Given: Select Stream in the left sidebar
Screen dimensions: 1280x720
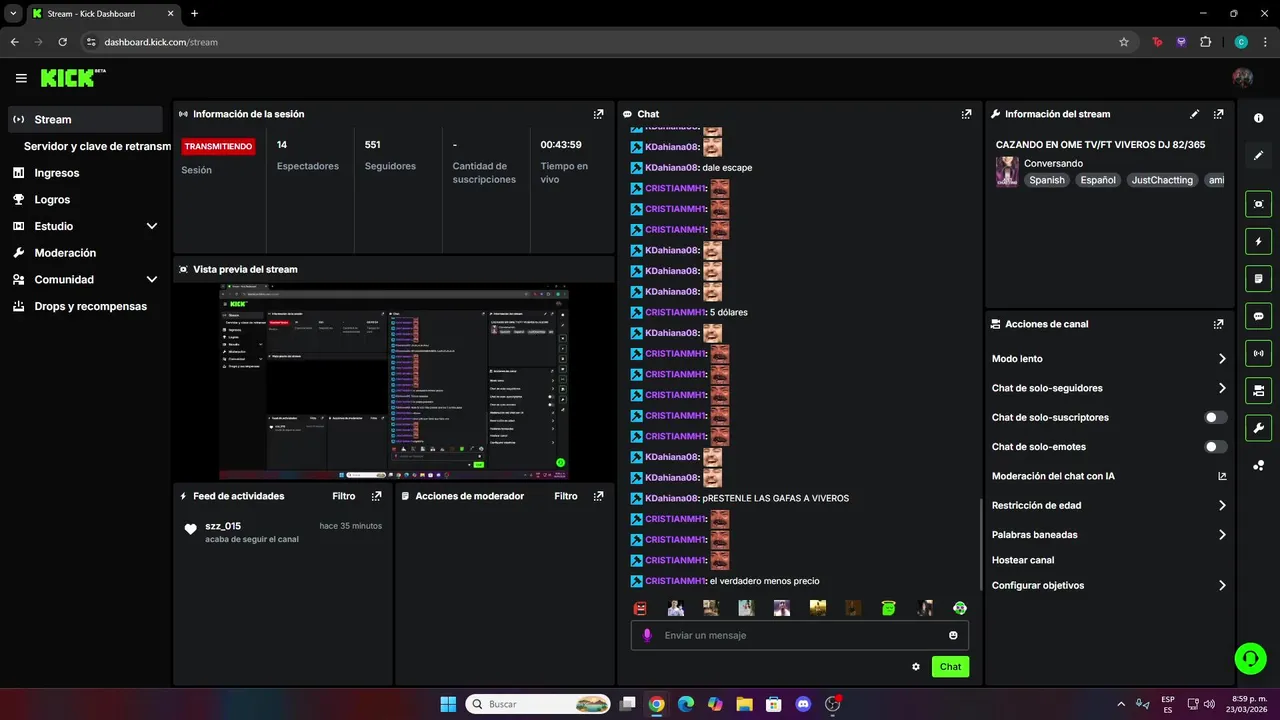Looking at the screenshot, I should click(x=85, y=119).
